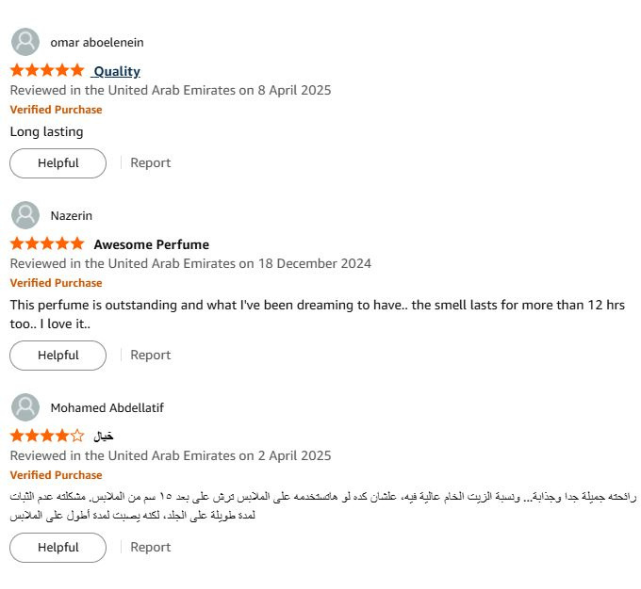
Task: Click the five-star rating on Quality review
Action: coord(47,70)
